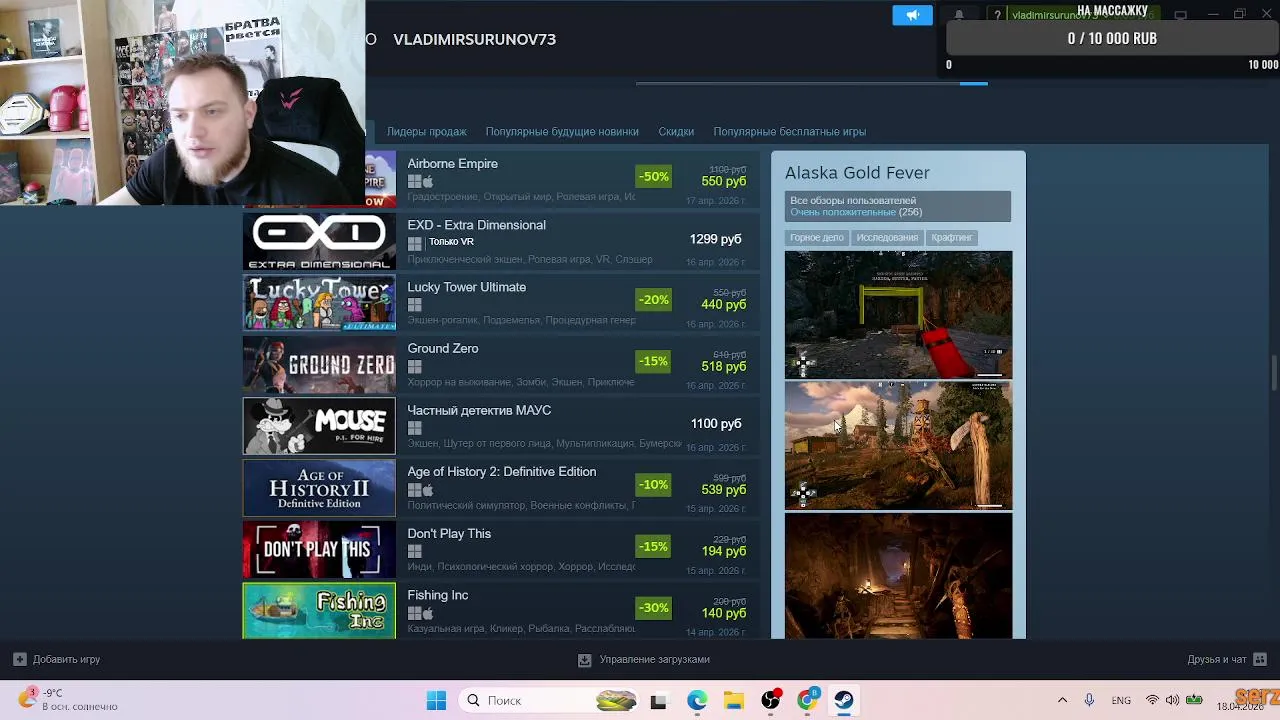Switch to the Популярные бесплатные игры tab
This screenshot has width=1280, height=720.
pyautogui.click(x=789, y=132)
